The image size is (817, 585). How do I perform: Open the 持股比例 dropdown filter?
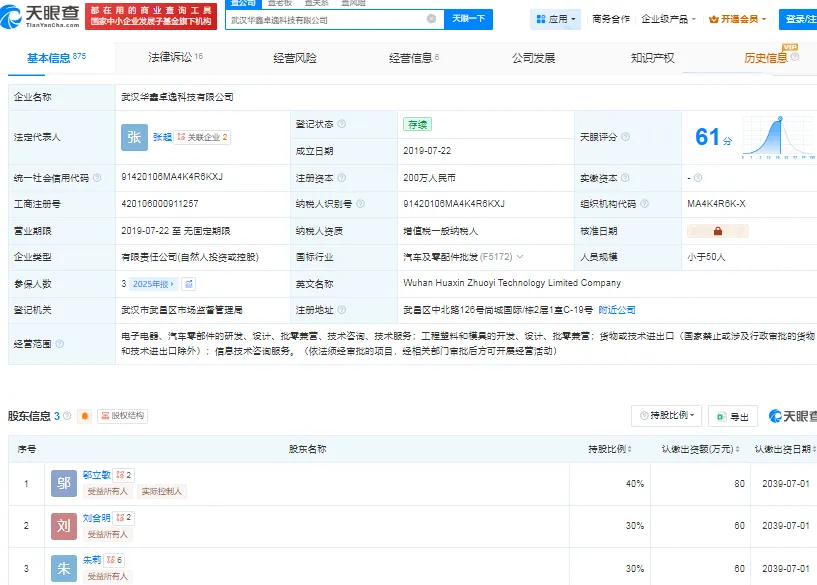(x=666, y=416)
